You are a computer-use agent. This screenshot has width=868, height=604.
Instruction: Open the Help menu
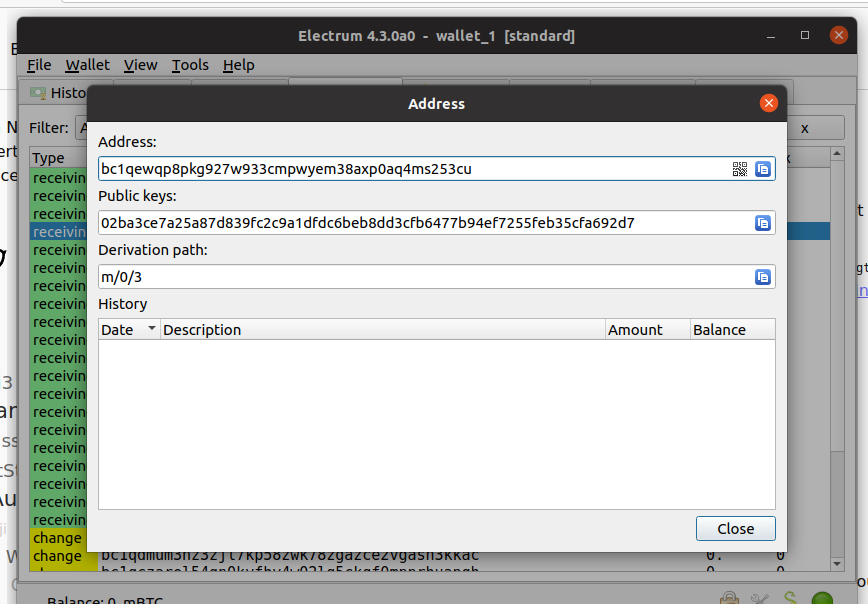(239, 65)
